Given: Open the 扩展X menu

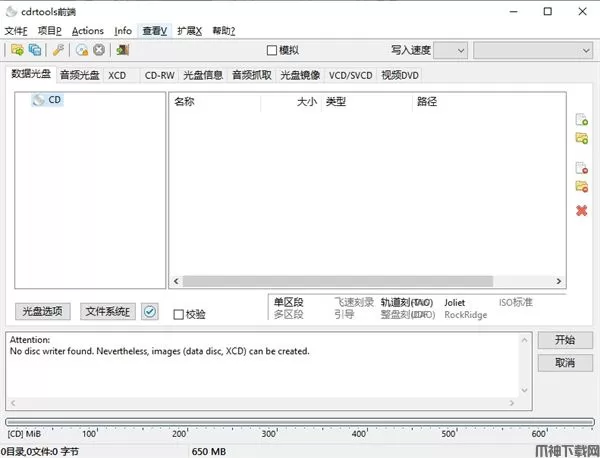Looking at the screenshot, I should (189, 31).
